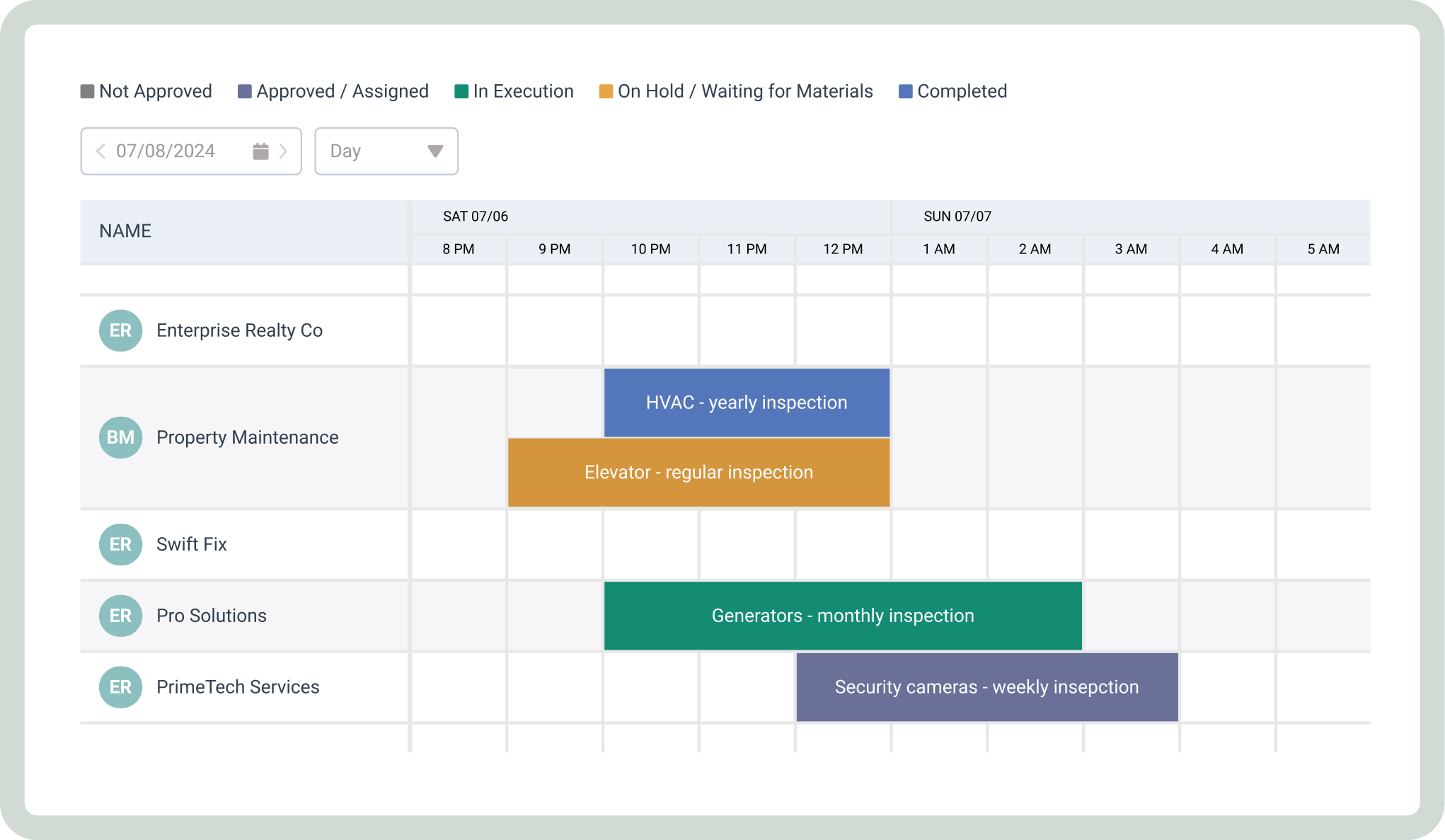Select Security cameras weekly inspection bar
The height and width of the screenshot is (840, 1445).
click(x=986, y=687)
